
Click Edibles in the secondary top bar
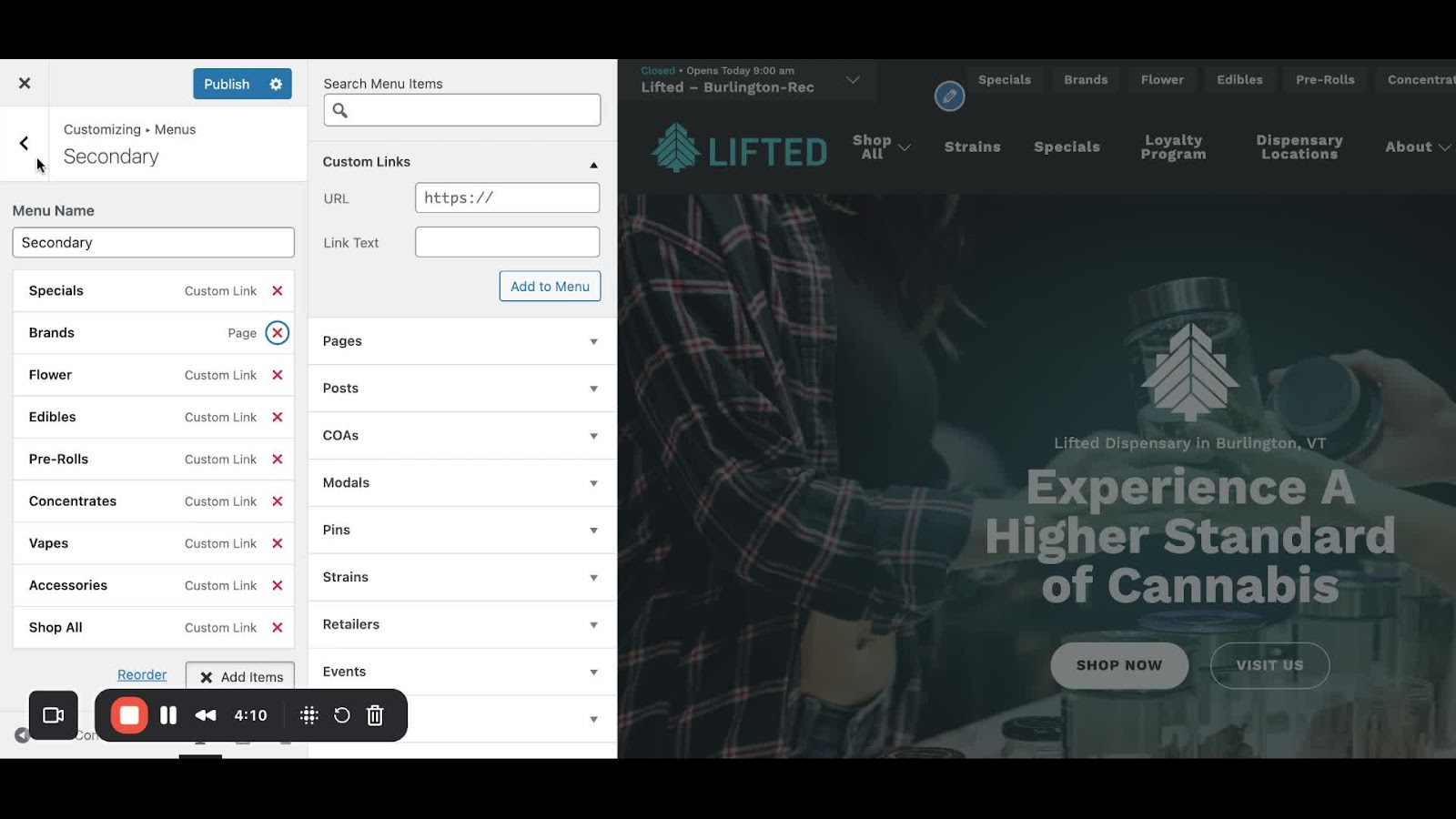coord(1239,80)
